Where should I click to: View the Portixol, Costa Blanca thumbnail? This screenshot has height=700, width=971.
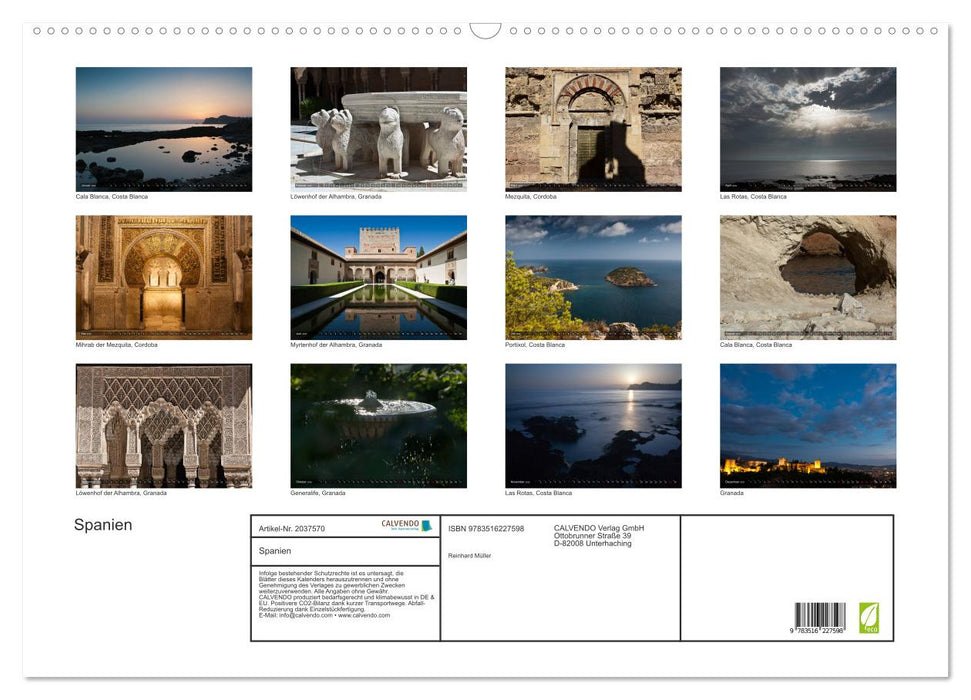pyautogui.click(x=593, y=276)
